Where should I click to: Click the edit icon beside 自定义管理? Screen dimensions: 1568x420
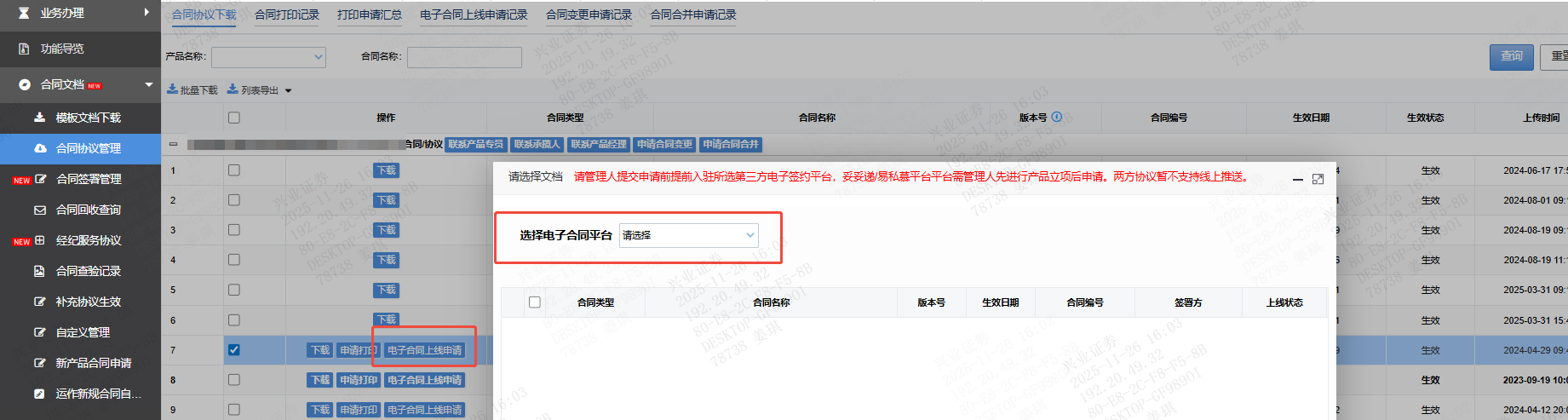[x=39, y=332]
